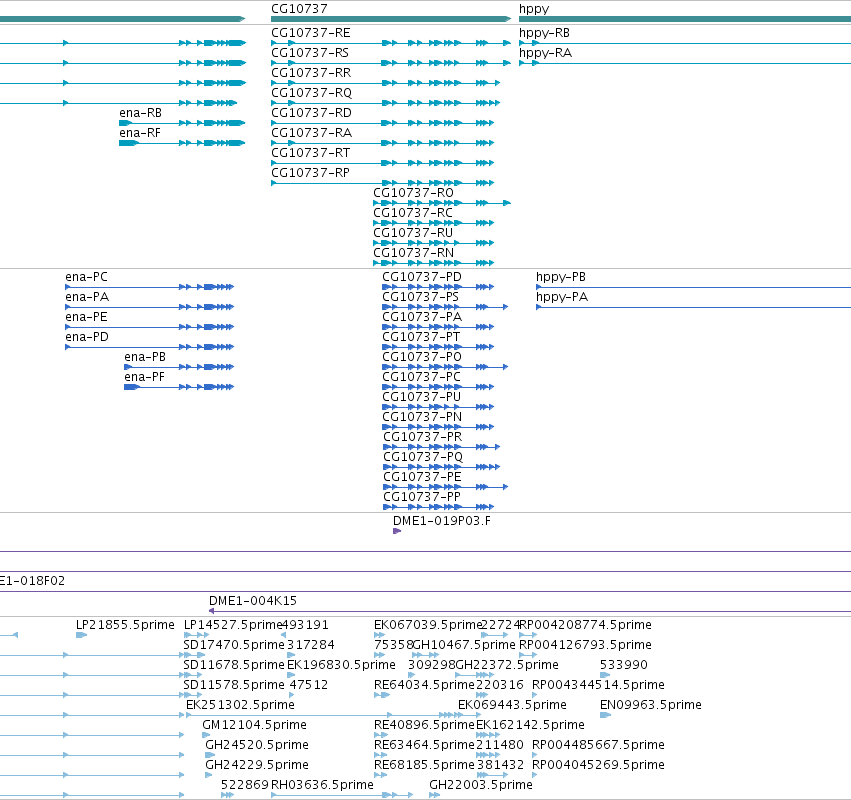Click protein label CG10737-PS
Viewport: 851px width, 800px height.
point(420,297)
